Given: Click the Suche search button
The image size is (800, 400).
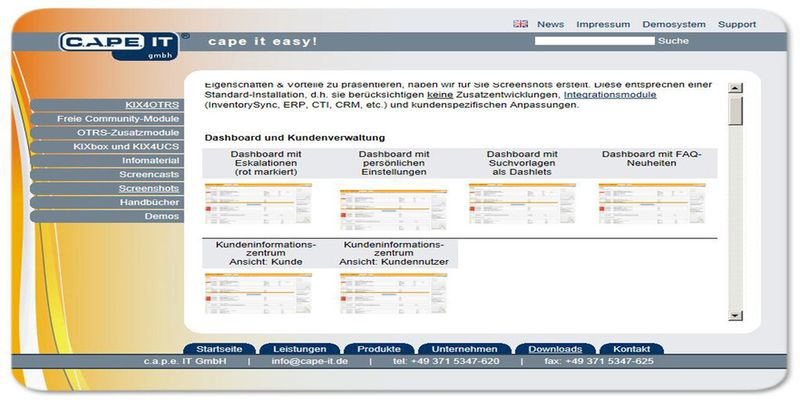Looking at the screenshot, I should [673, 41].
